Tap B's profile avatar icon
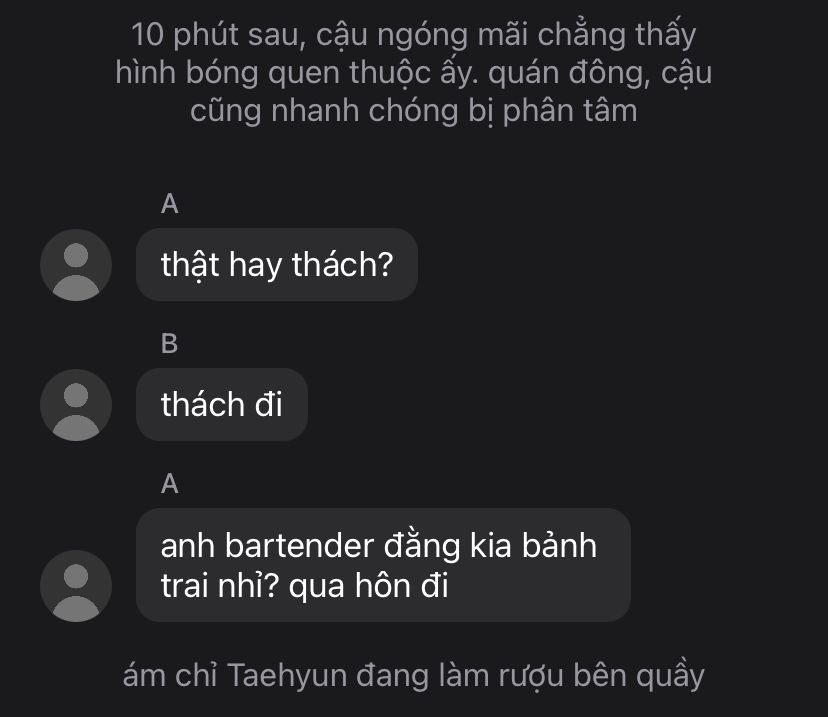 (x=76, y=405)
